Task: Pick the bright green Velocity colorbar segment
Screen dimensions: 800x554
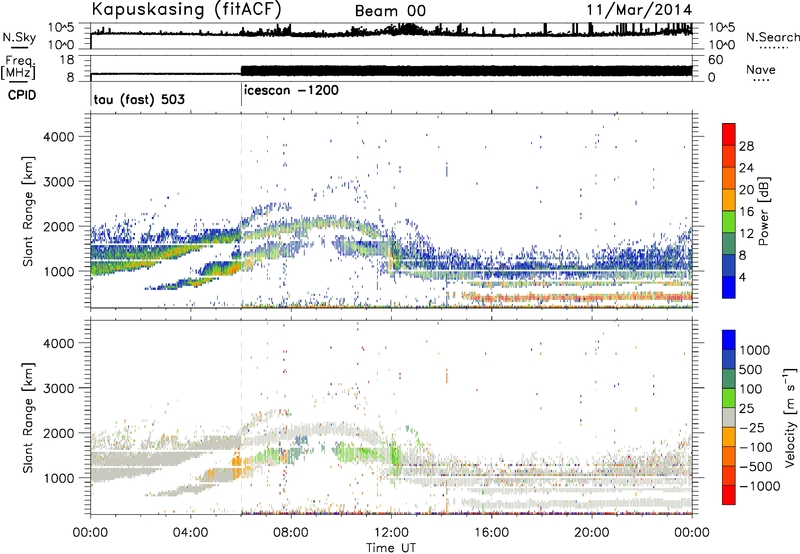Action: [x=729, y=398]
